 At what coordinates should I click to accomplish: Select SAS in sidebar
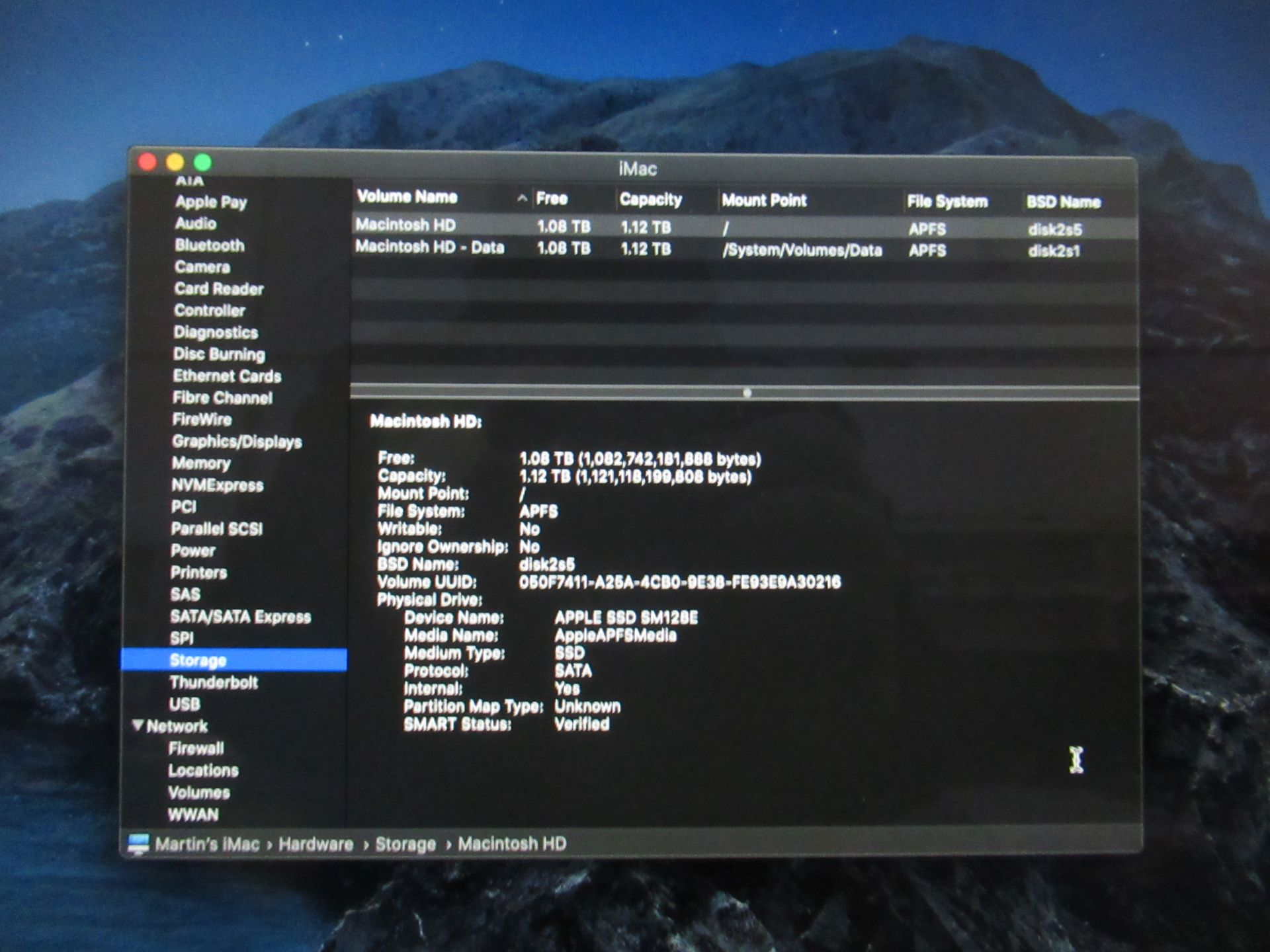[185, 594]
